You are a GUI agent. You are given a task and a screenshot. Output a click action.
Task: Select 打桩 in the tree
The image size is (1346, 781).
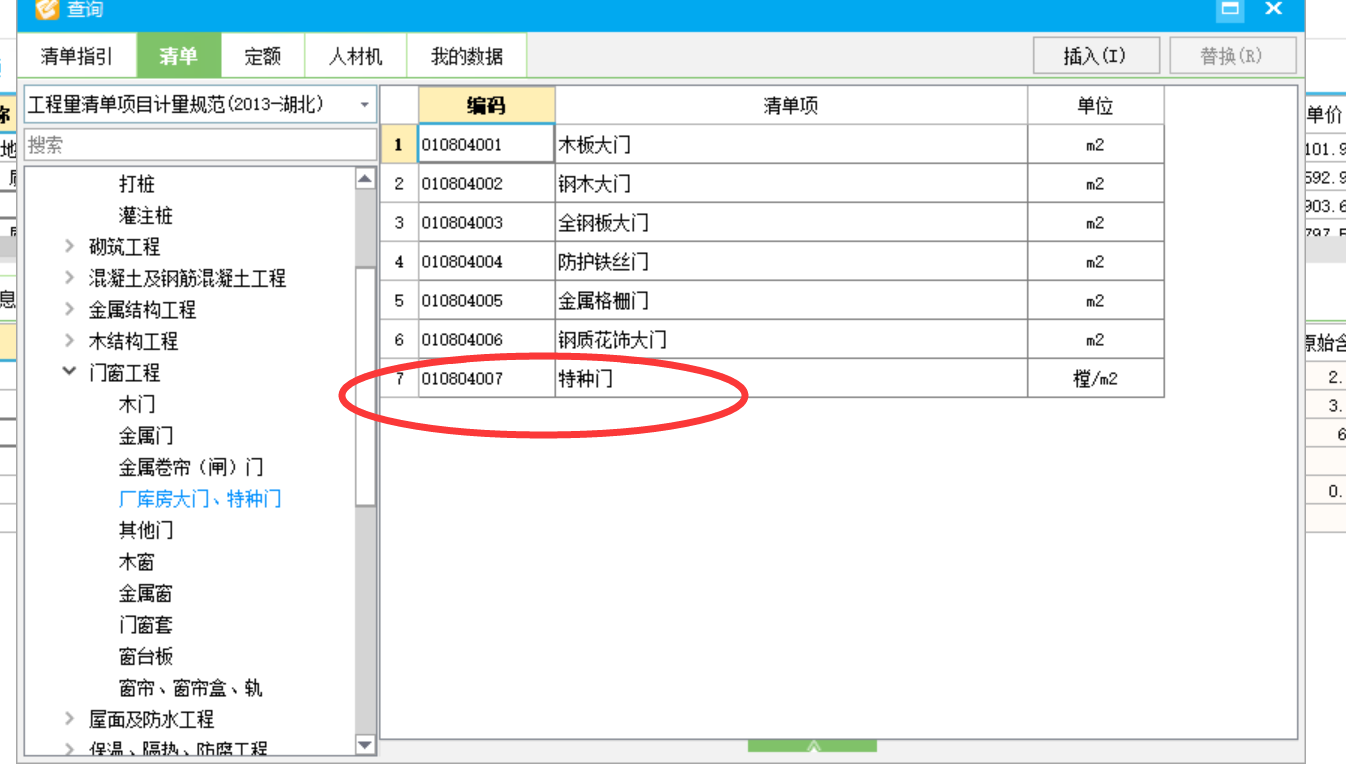click(137, 184)
